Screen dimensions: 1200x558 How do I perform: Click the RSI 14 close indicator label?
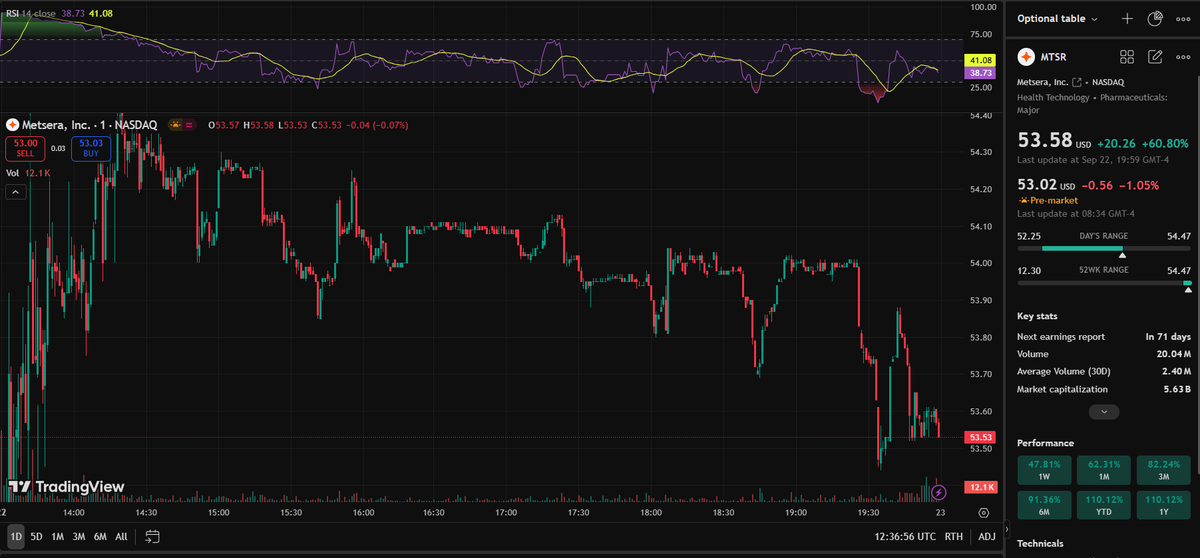29,14
